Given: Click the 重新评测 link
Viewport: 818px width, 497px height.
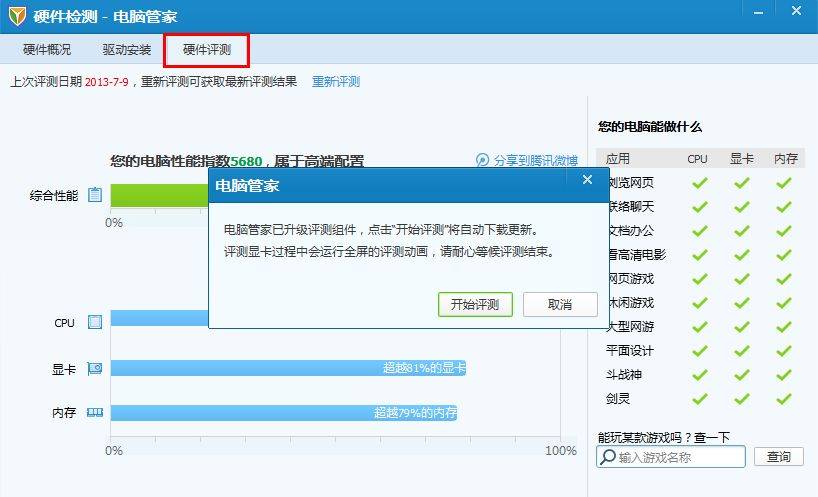Looking at the screenshot, I should tap(336, 82).
